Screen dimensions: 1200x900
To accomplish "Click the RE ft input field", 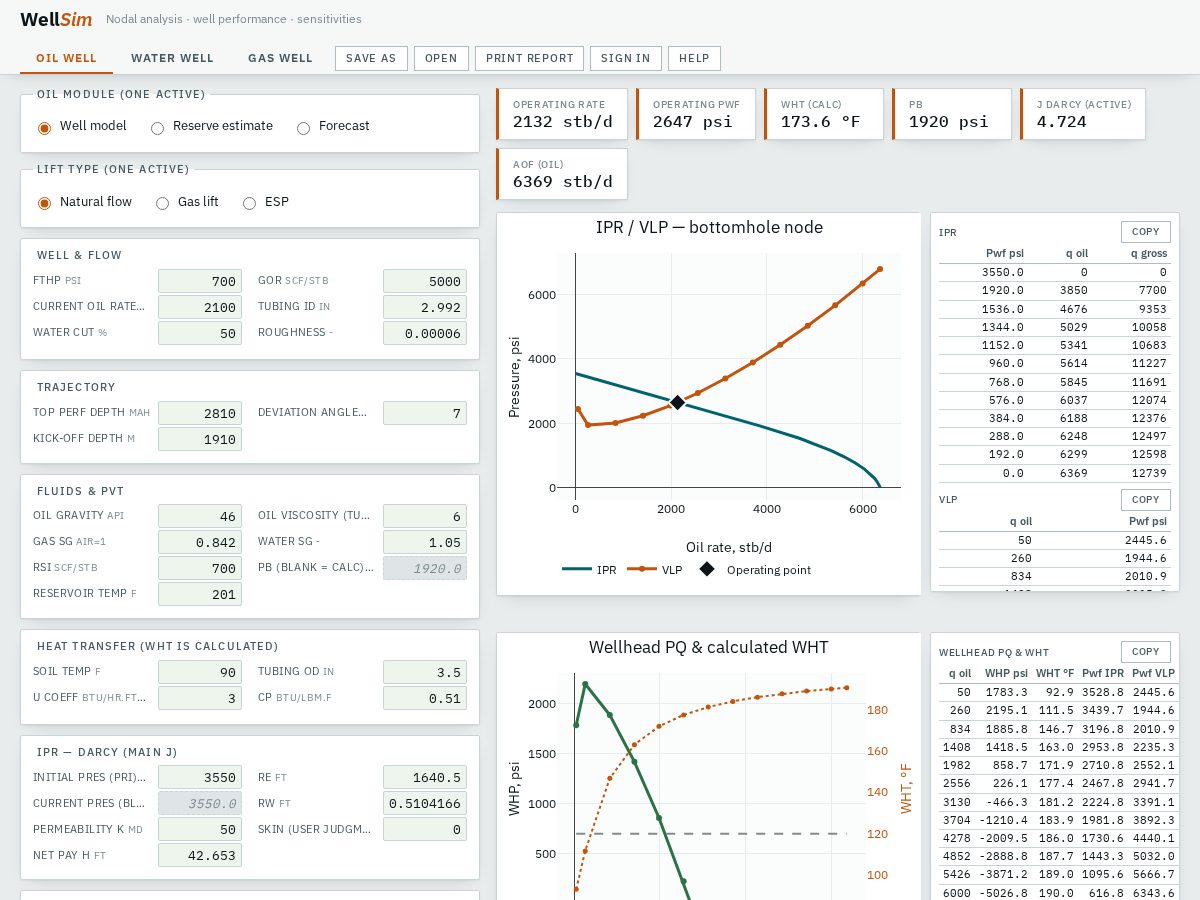I will [x=425, y=778].
